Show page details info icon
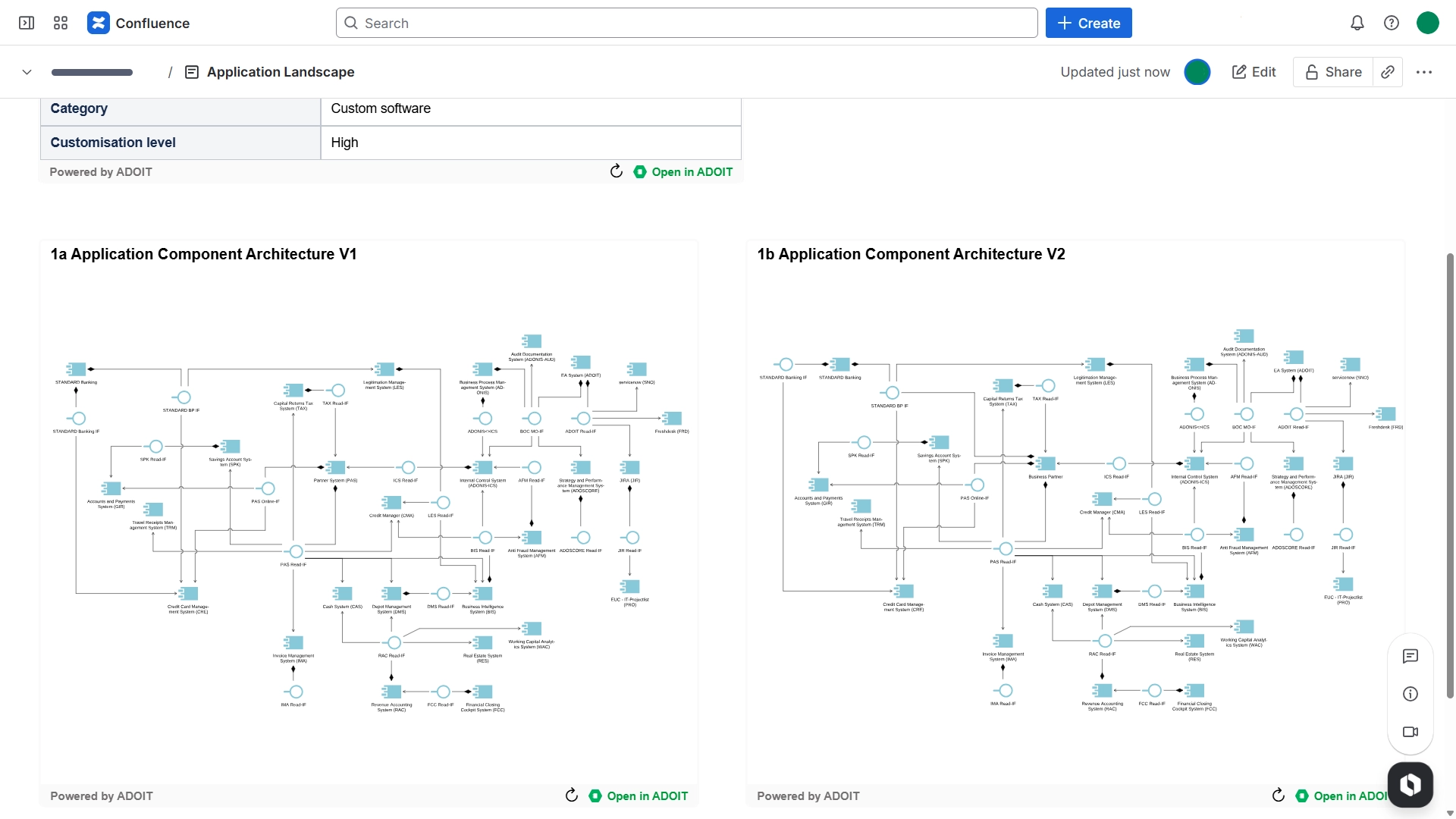The image size is (1456, 819). tap(1410, 694)
